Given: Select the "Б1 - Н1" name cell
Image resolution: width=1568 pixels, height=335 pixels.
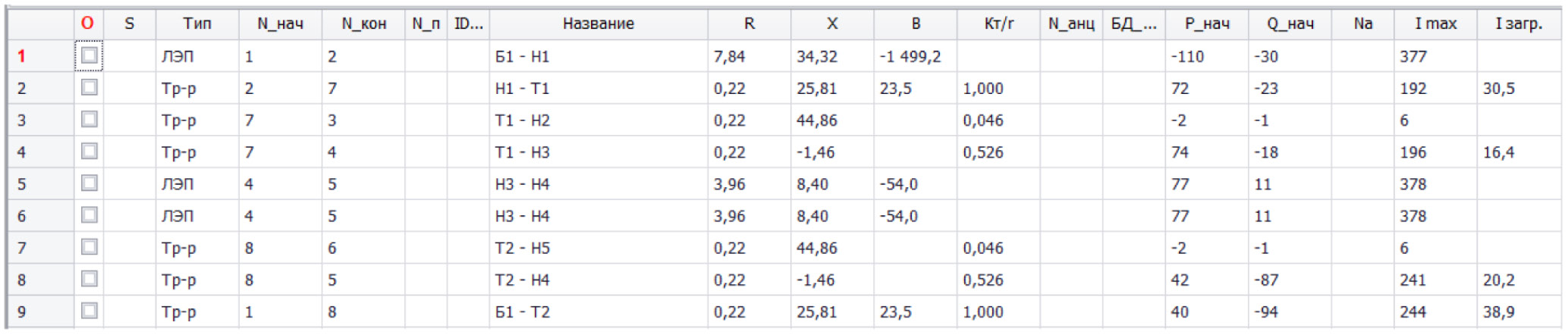Looking at the screenshot, I should [x=523, y=57].
